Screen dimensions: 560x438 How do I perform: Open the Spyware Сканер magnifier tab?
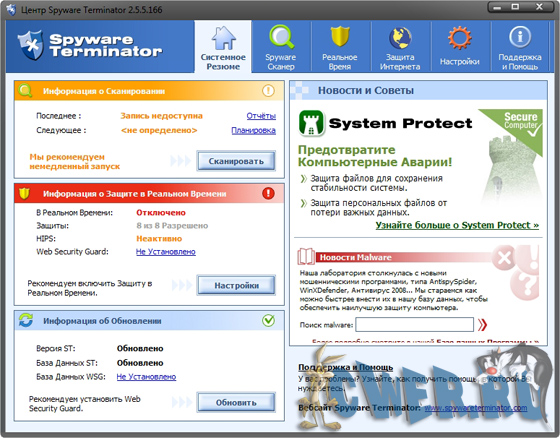281,47
